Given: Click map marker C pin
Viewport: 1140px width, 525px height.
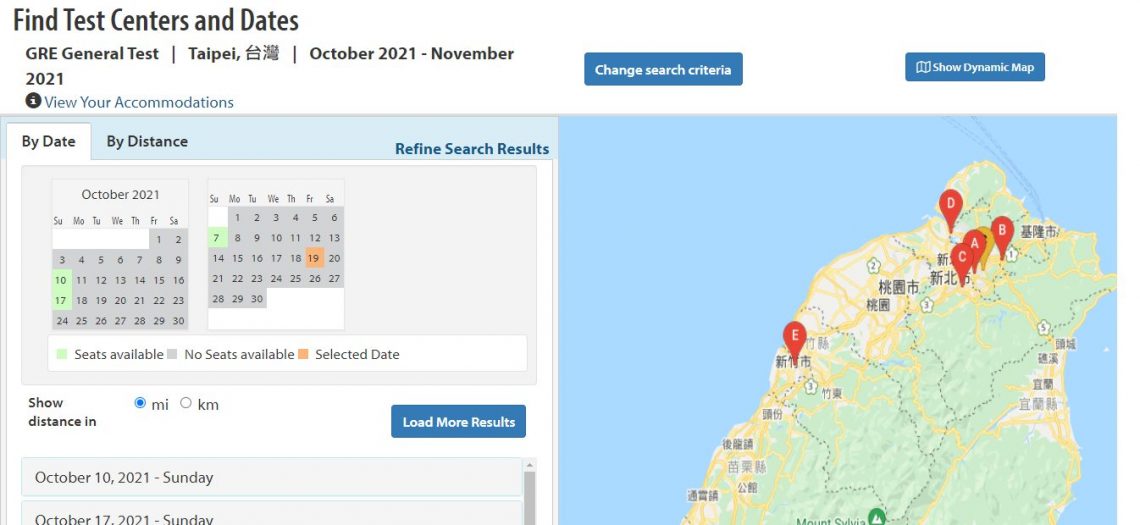Looking at the screenshot, I should 962,258.
